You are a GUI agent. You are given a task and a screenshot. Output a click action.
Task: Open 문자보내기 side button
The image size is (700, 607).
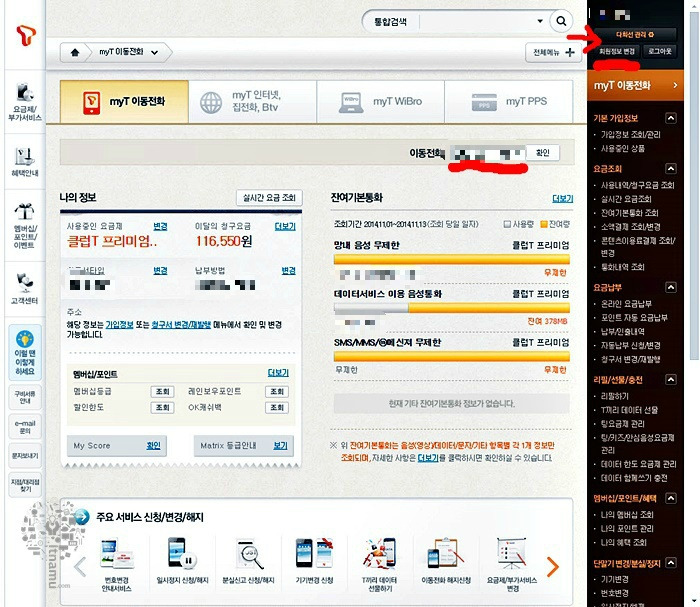point(25,456)
